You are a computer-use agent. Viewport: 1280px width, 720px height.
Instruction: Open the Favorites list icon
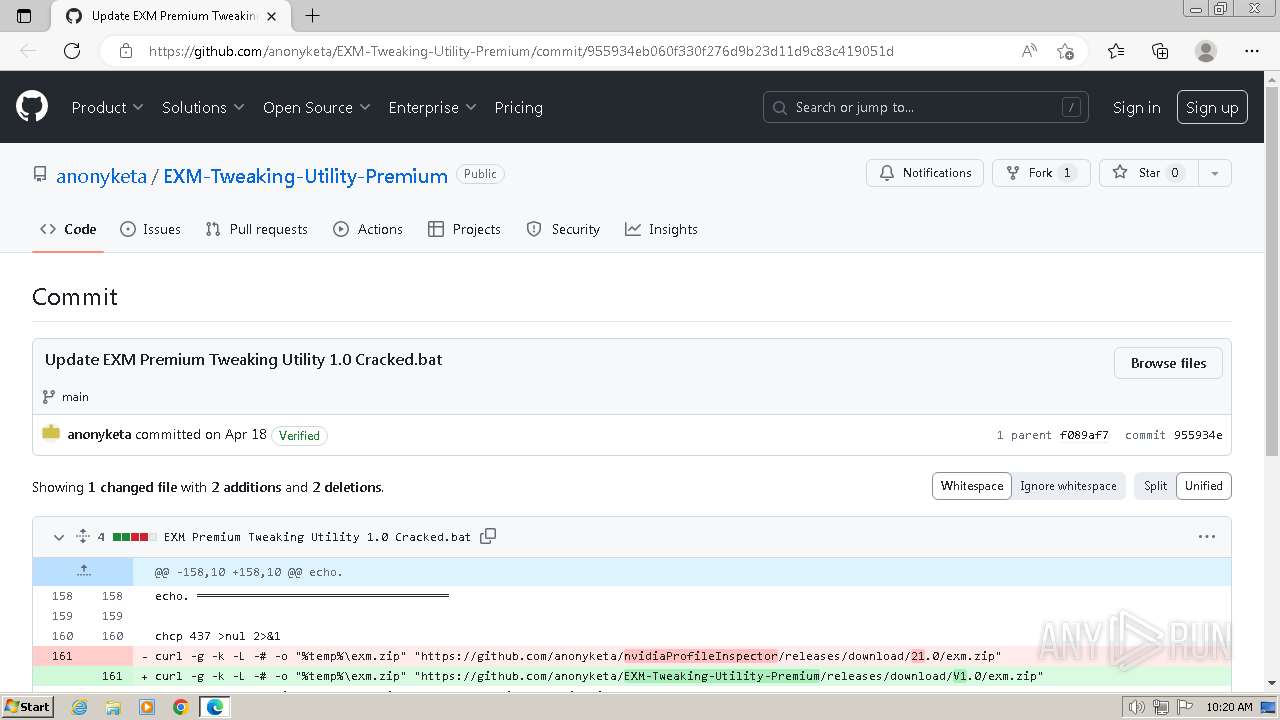click(1116, 51)
